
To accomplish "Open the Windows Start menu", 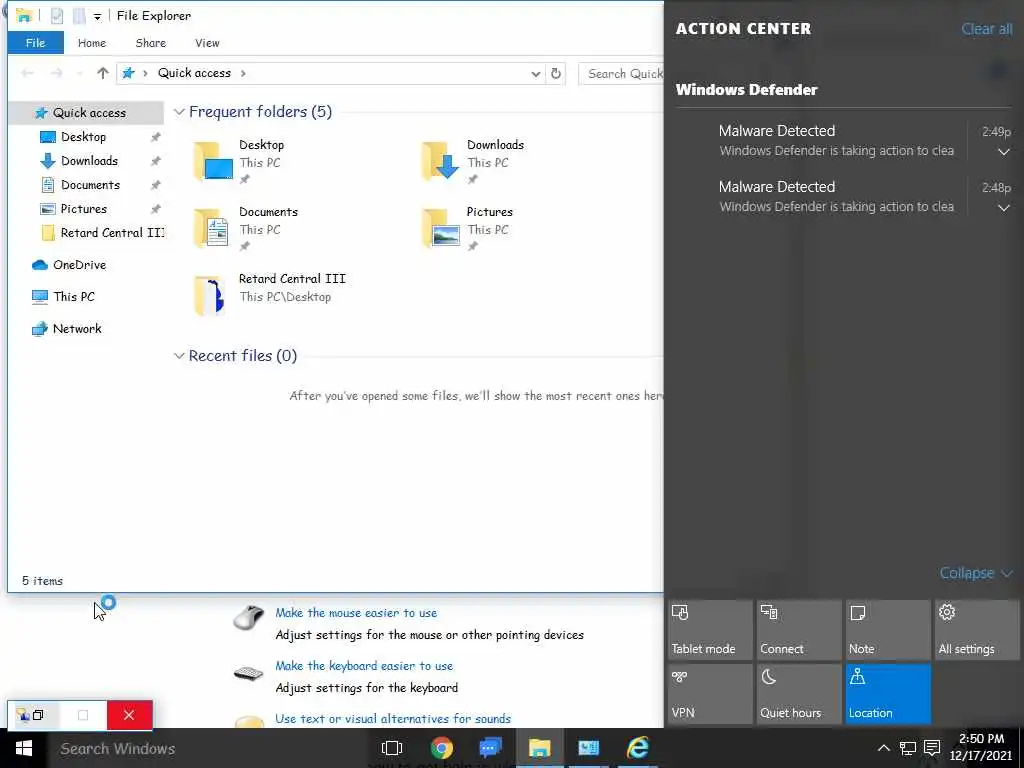I will 24,748.
